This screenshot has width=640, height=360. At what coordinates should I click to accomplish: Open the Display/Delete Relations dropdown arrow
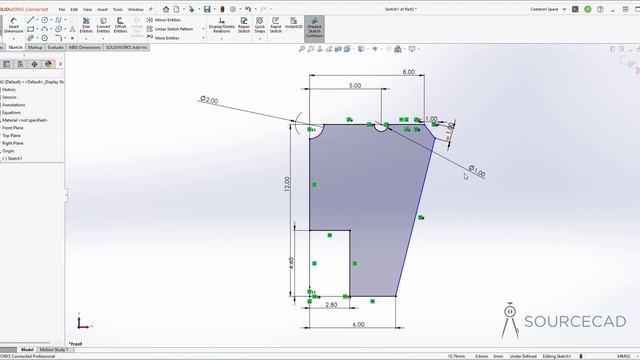[222, 39]
